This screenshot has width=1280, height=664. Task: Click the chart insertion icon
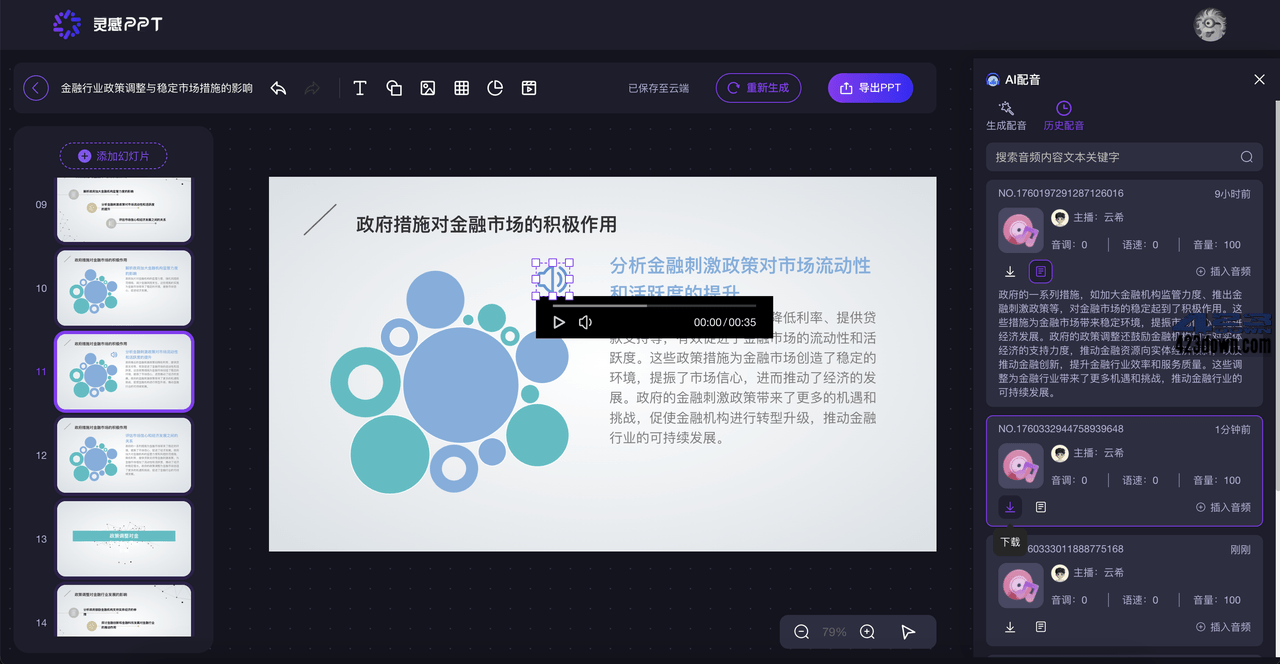pos(495,87)
